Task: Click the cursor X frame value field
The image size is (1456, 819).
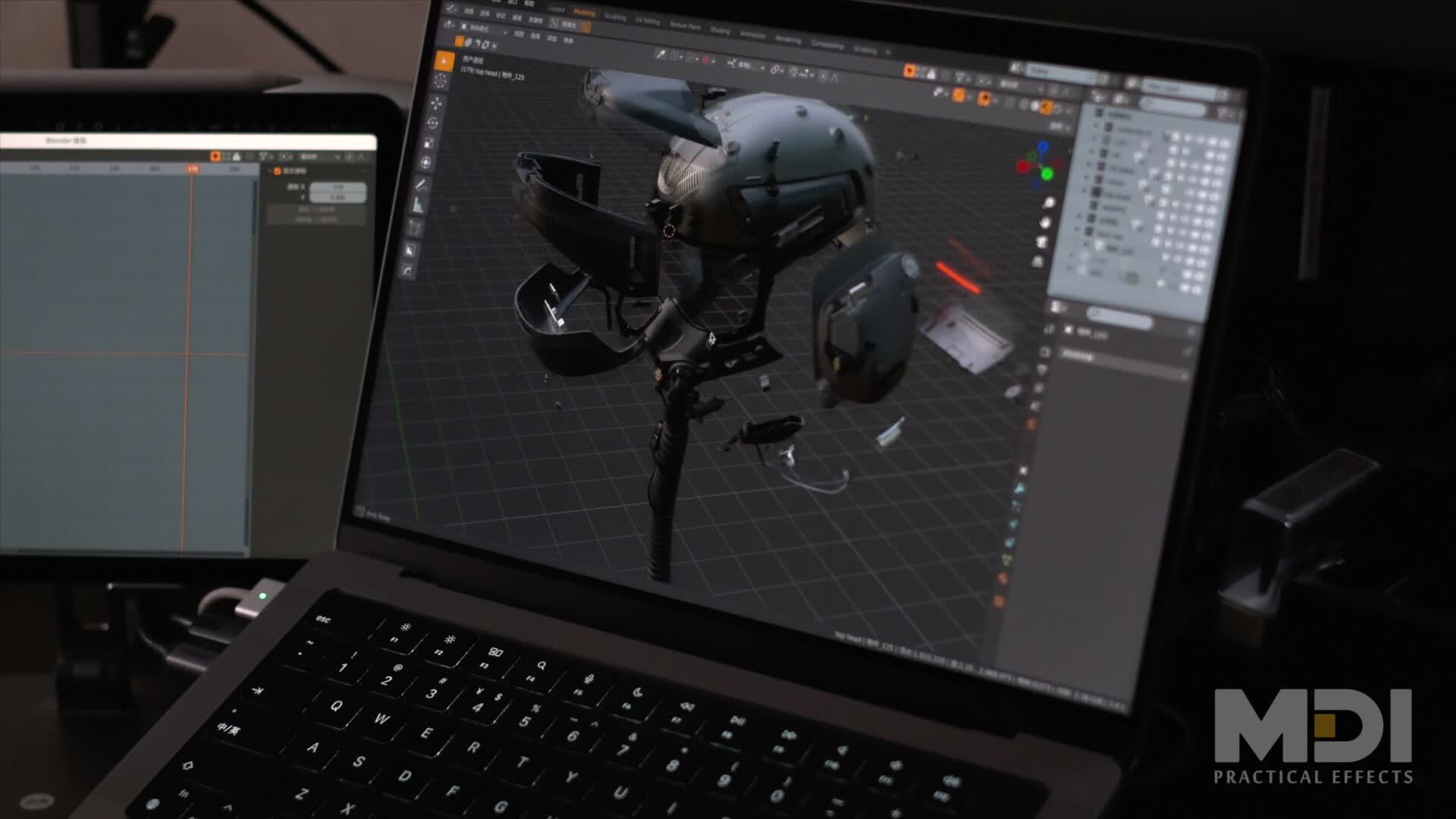Action: 338,187
